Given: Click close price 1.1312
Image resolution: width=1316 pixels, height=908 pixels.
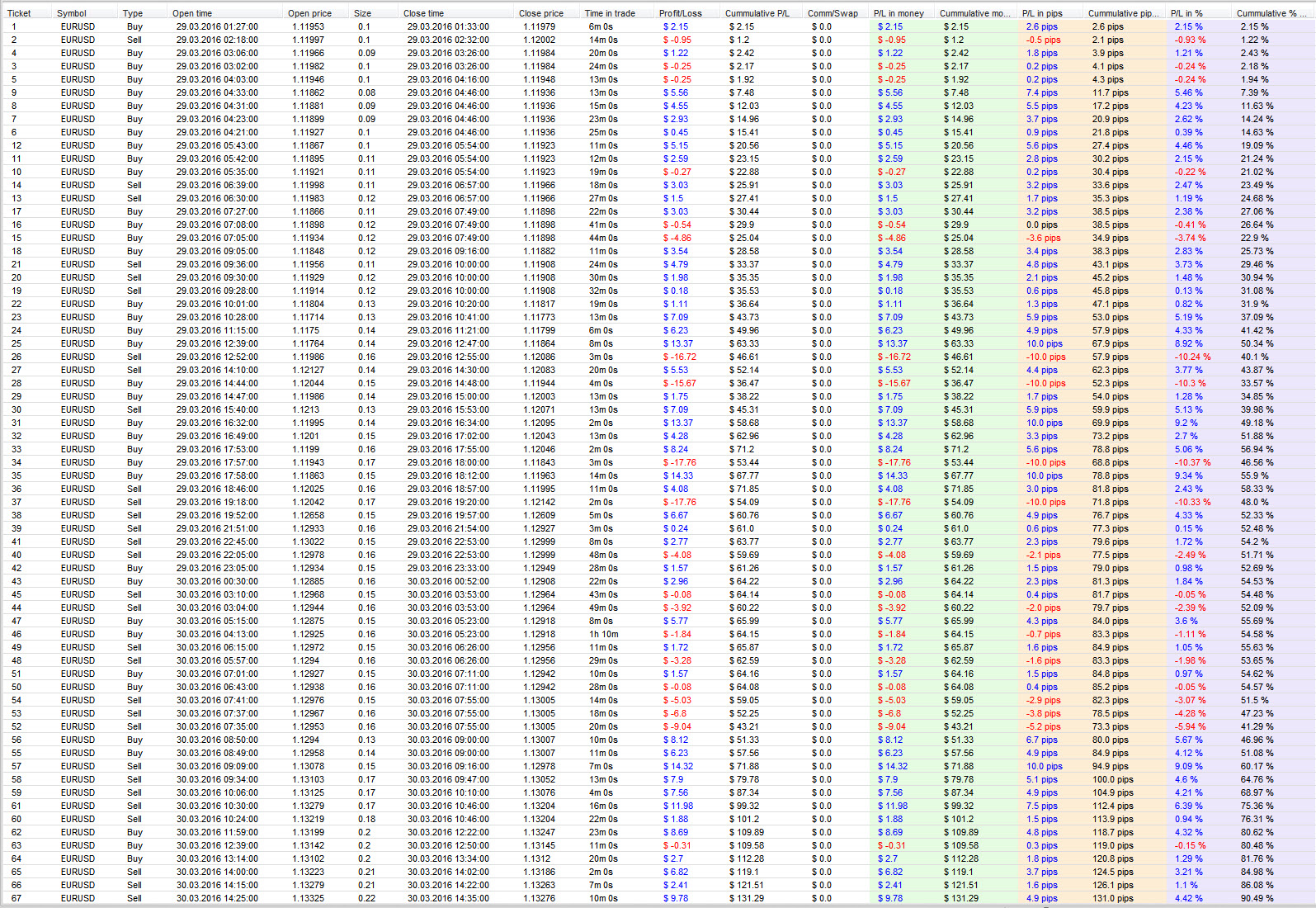Looking at the screenshot, I should click(x=536, y=858).
